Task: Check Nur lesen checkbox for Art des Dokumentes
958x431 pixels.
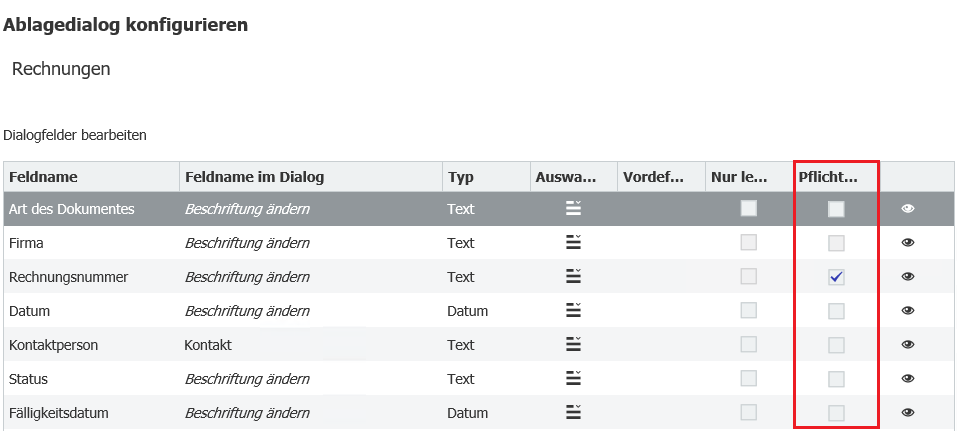Action: (748, 208)
